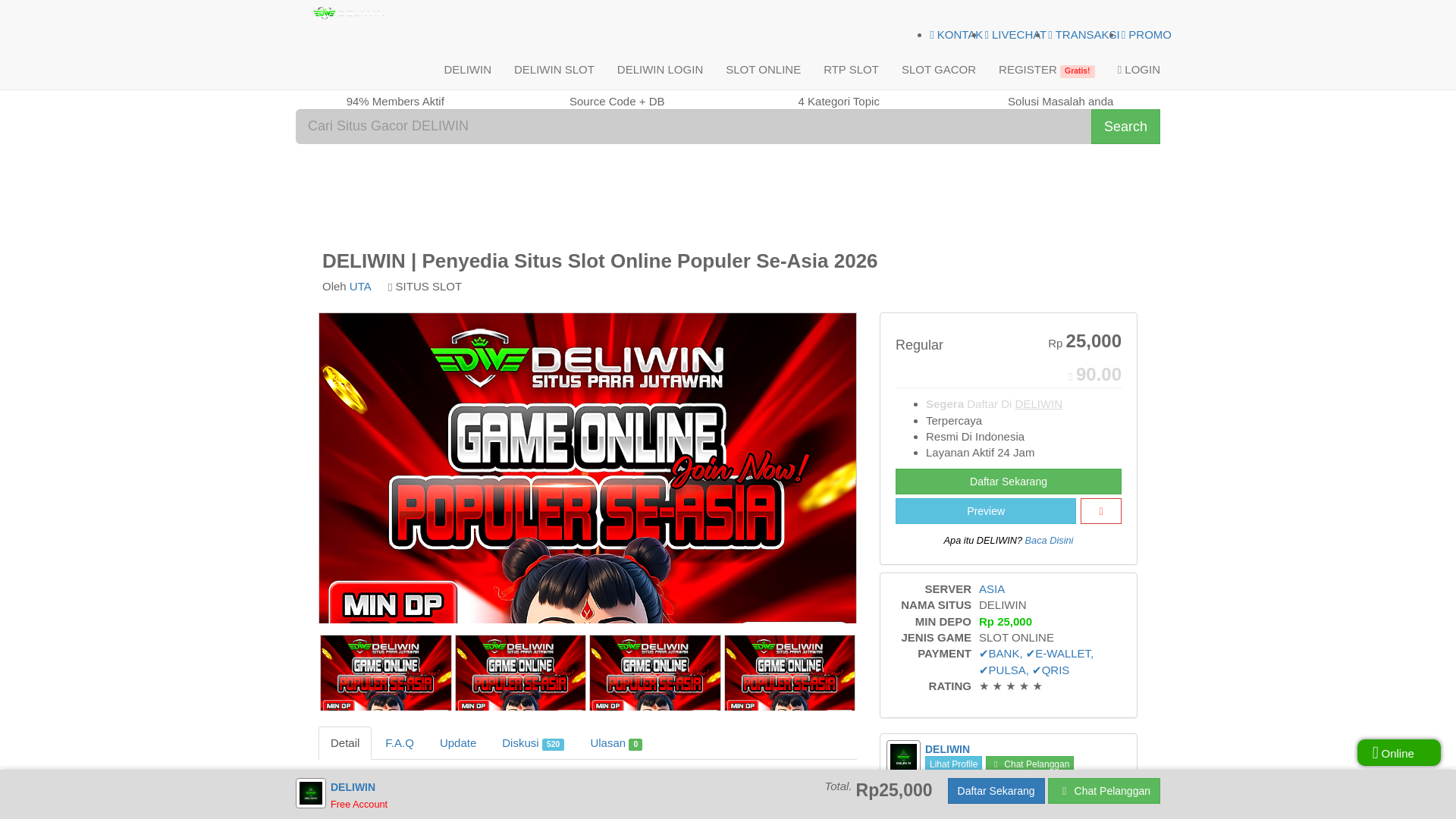This screenshot has height=819, width=1456.
Task: Click the DELIWIN avatar in bottom bar
Action: click(311, 793)
